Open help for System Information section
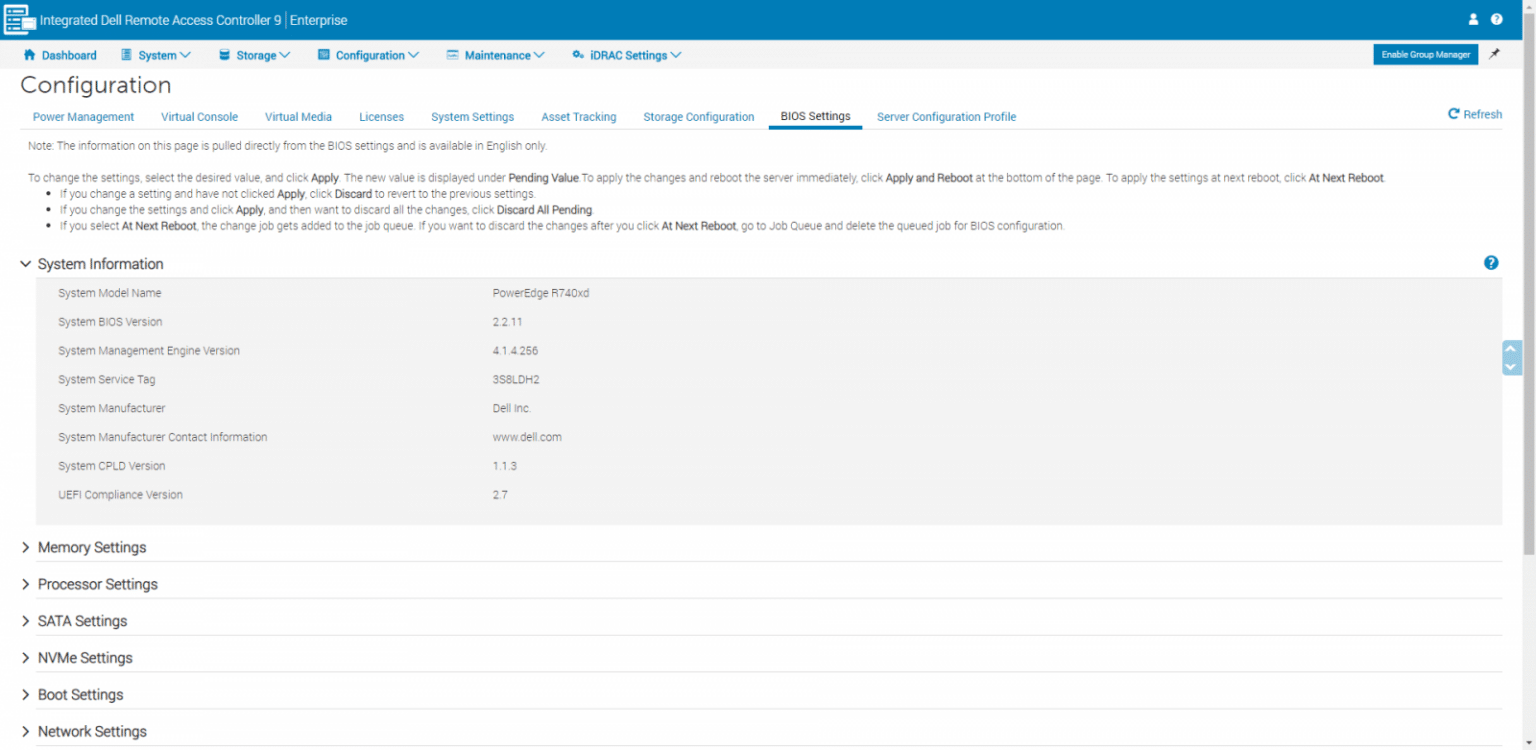This screenshot has height=750, width=1536. point(1491,263)
